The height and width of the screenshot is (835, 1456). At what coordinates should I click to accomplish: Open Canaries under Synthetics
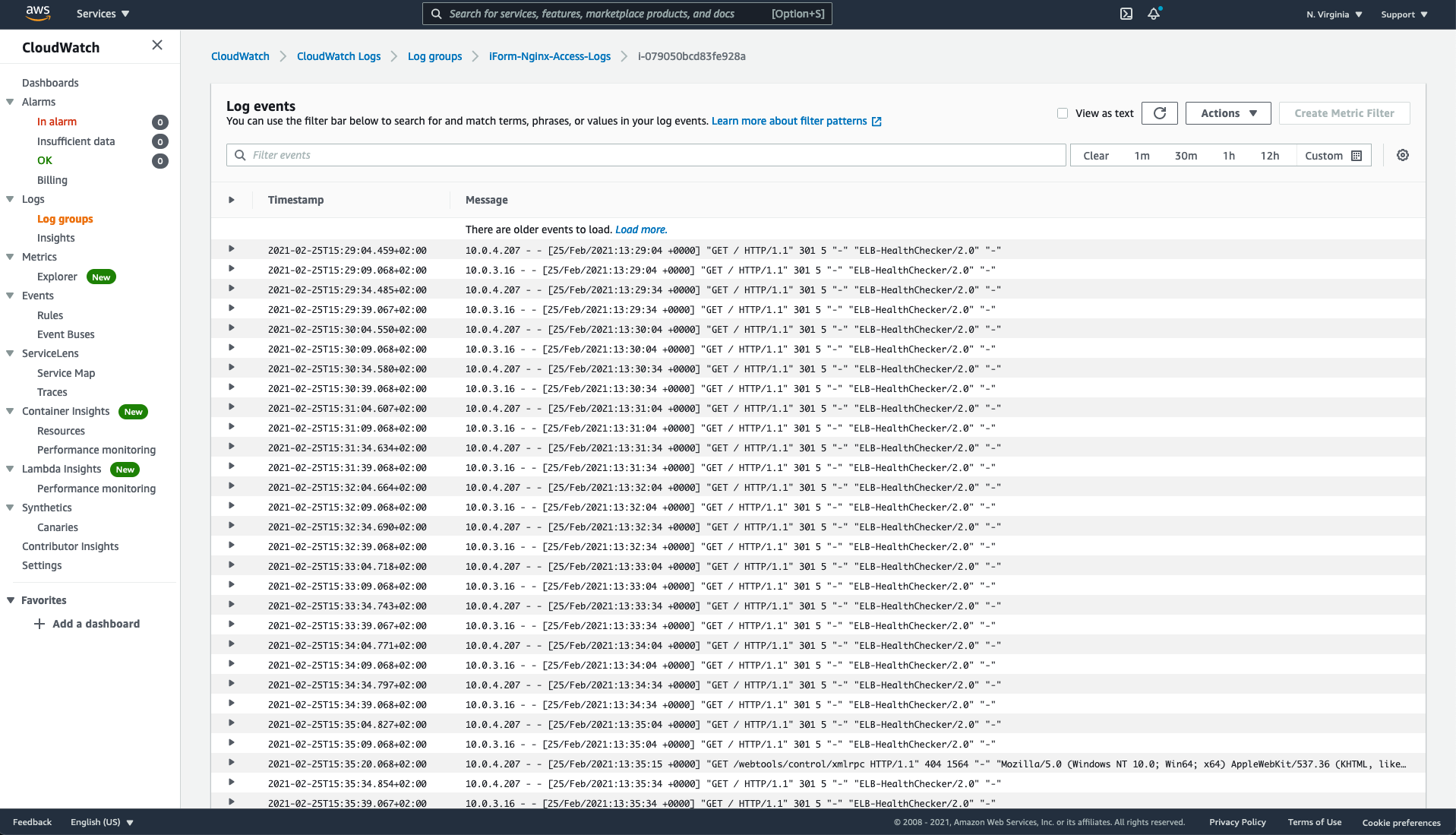click(58, 527)
